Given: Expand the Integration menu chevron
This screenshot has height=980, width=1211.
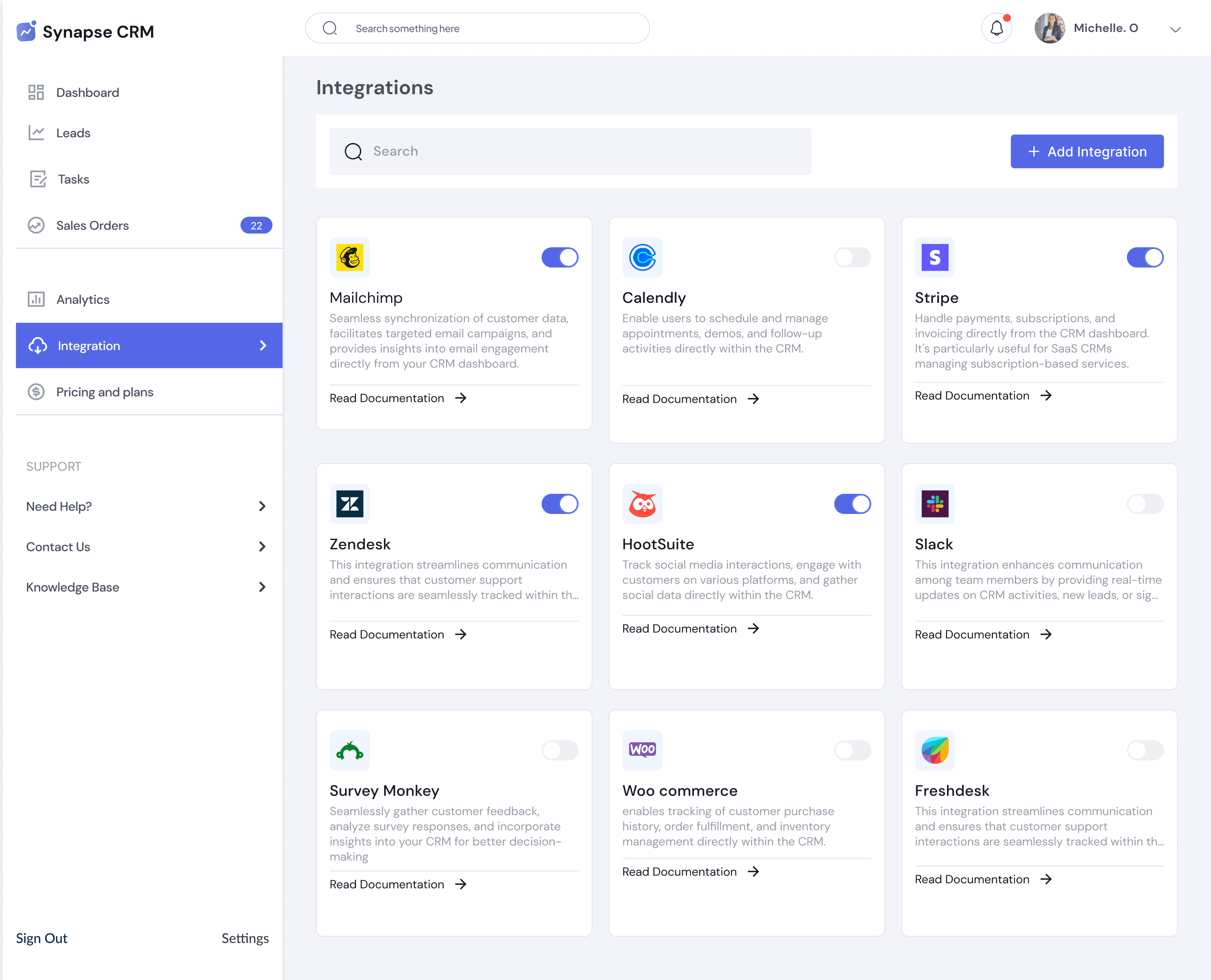Looking at the screenshot, I should (x=263, y=345).
